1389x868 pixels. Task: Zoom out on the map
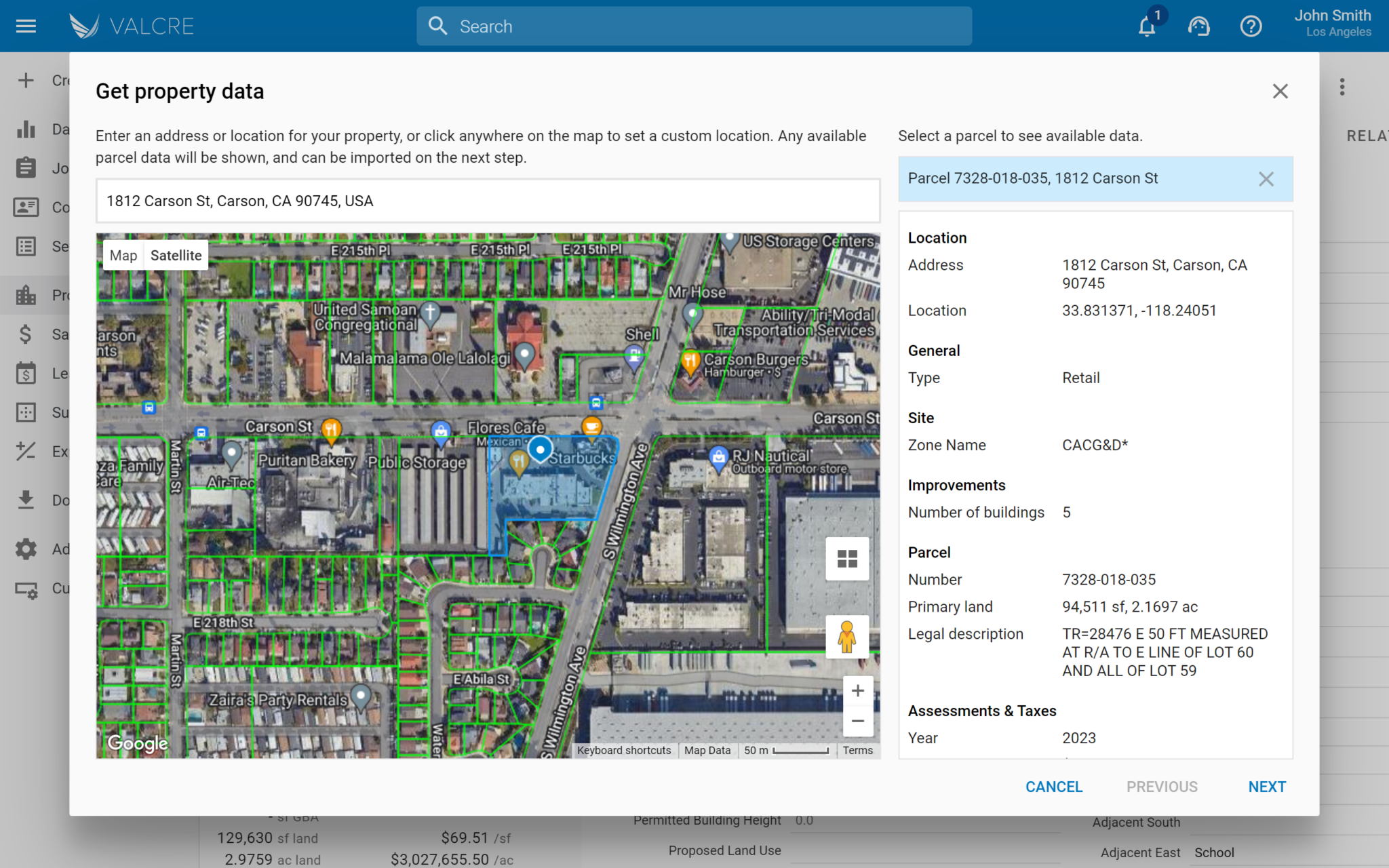coord(857,722)
